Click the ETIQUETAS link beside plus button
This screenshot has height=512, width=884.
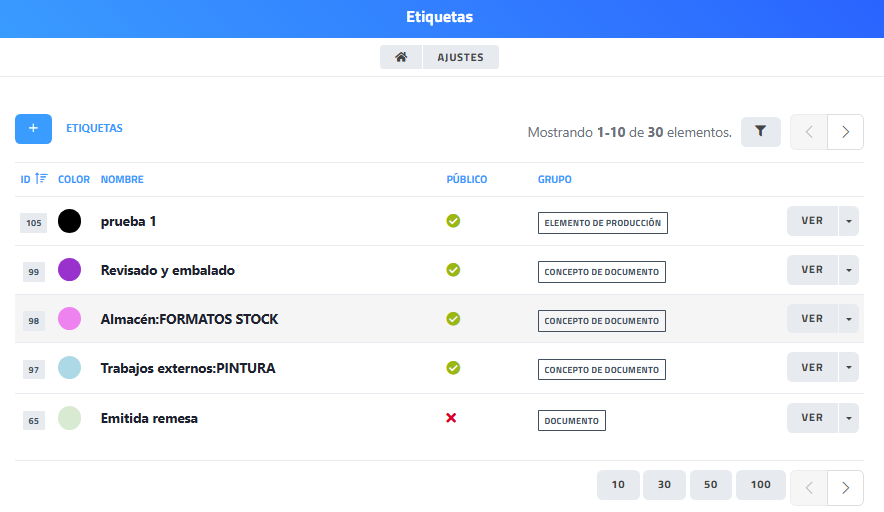(x=94, y=129)
